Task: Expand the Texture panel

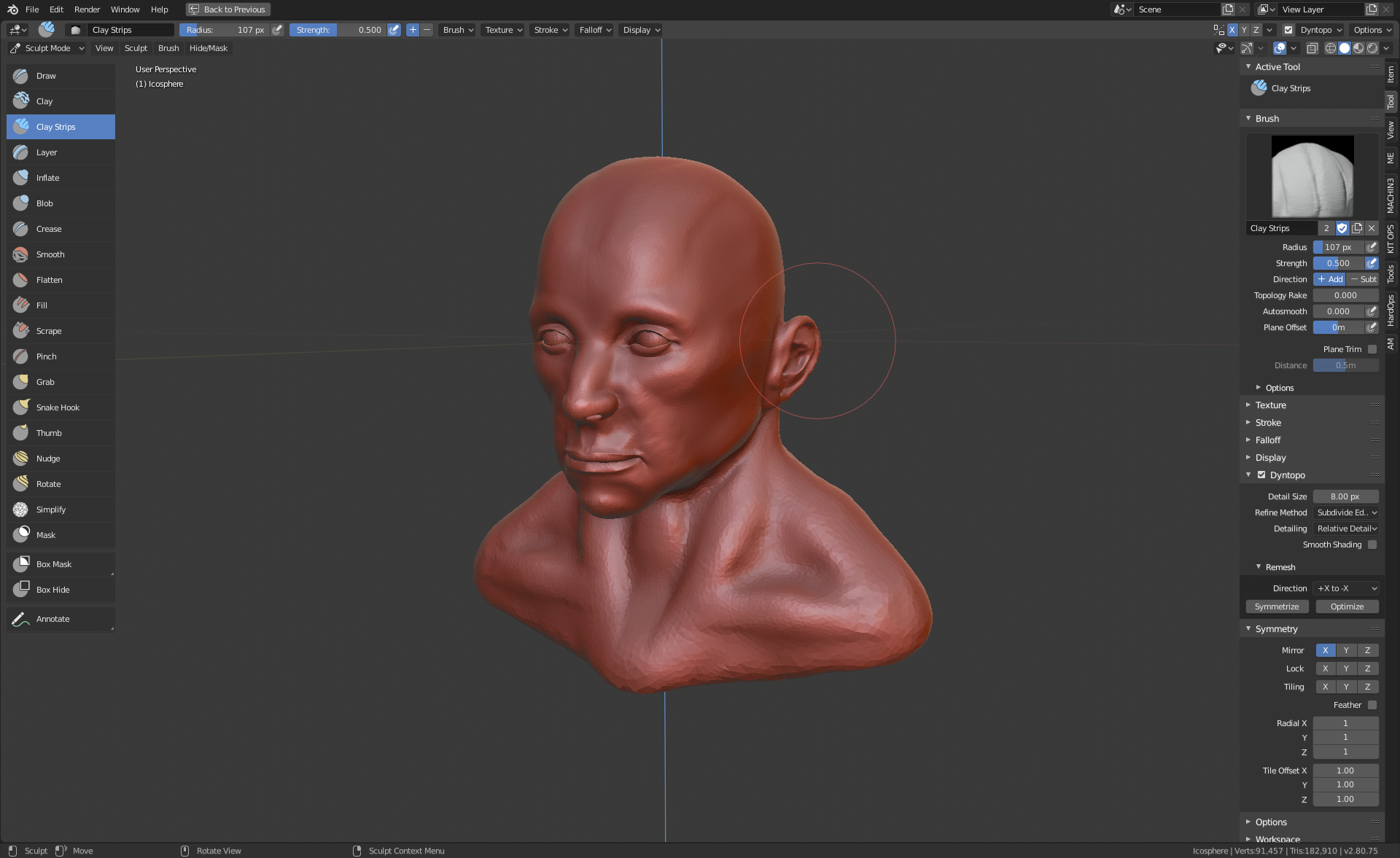Action: [1271, 405]
